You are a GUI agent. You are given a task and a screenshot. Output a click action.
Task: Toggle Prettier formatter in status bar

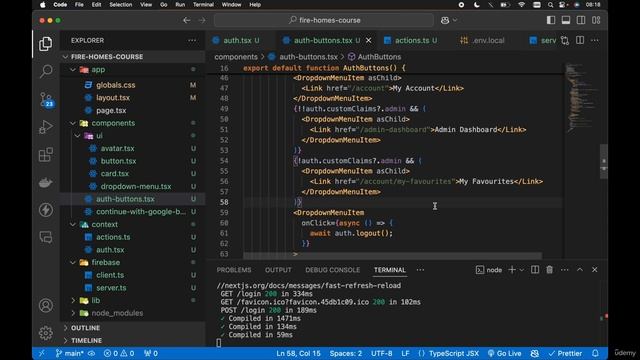[565, 353]
